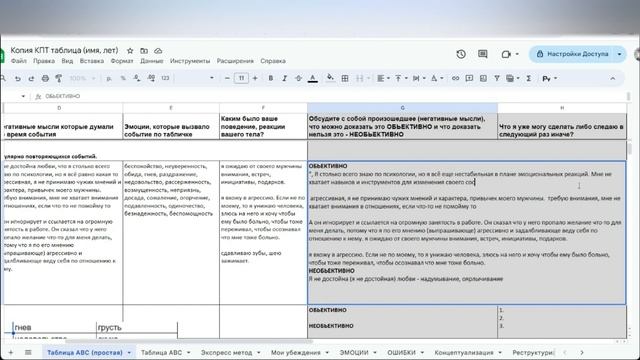Viewport: 640px width, 360px height.
Task: Open the zoom 100% dropdown
Action: [82, 78]
